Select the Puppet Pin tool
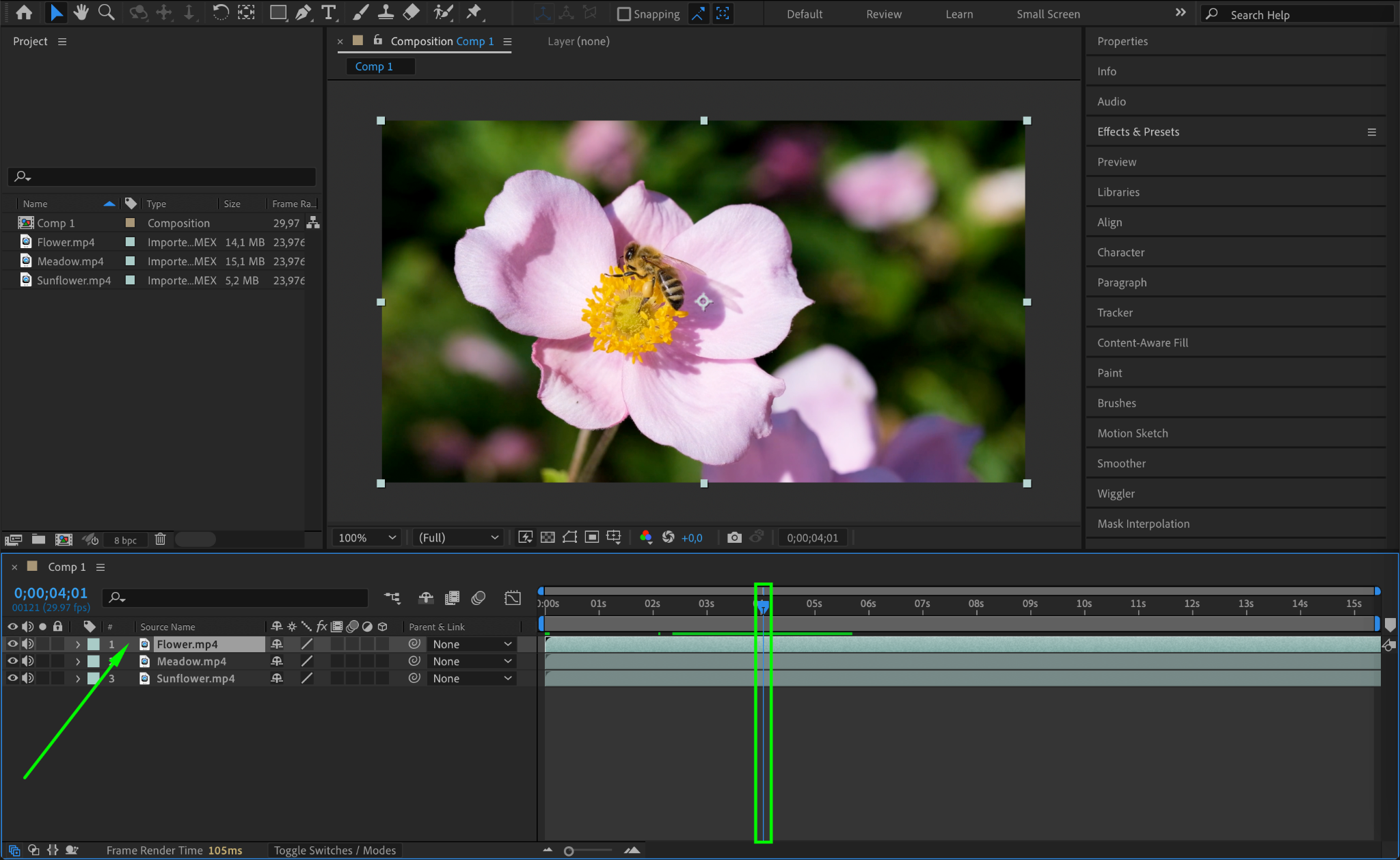 [473, 12]
